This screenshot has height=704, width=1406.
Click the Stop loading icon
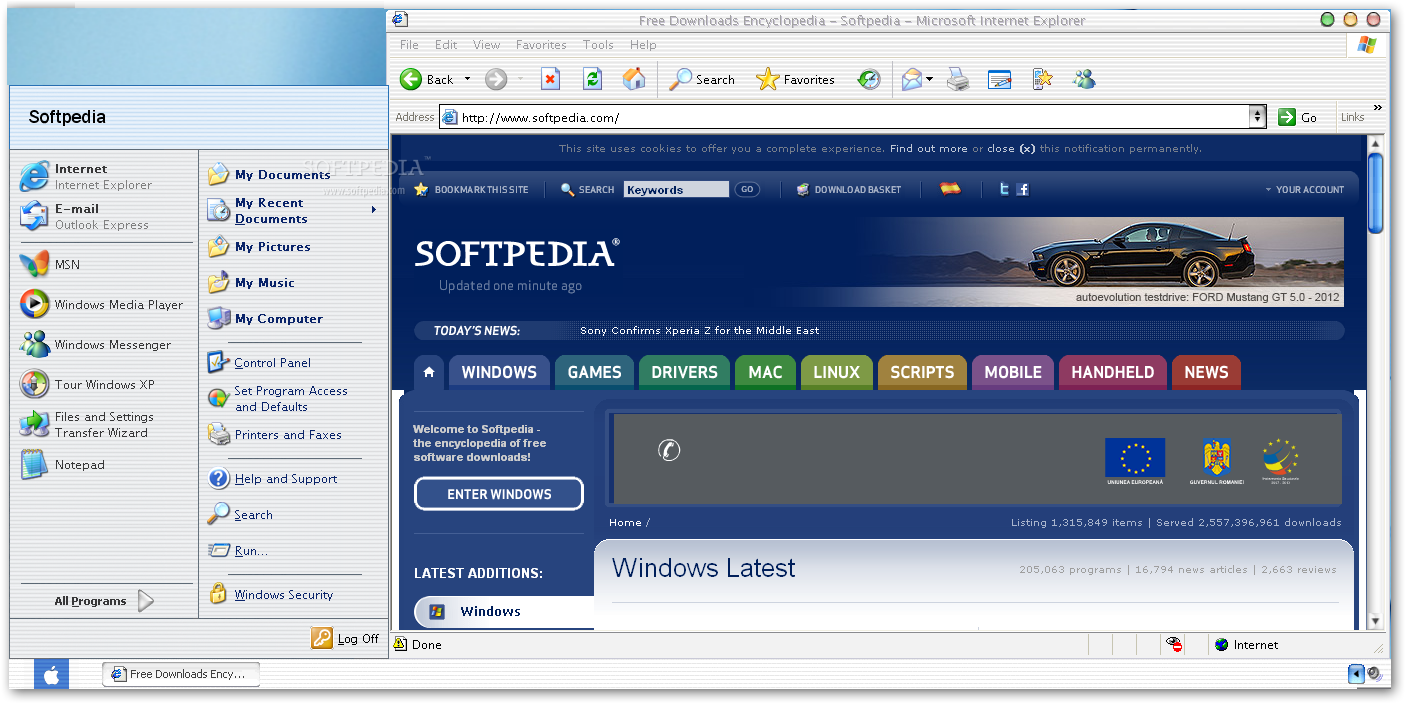click(x=551, y=79)
